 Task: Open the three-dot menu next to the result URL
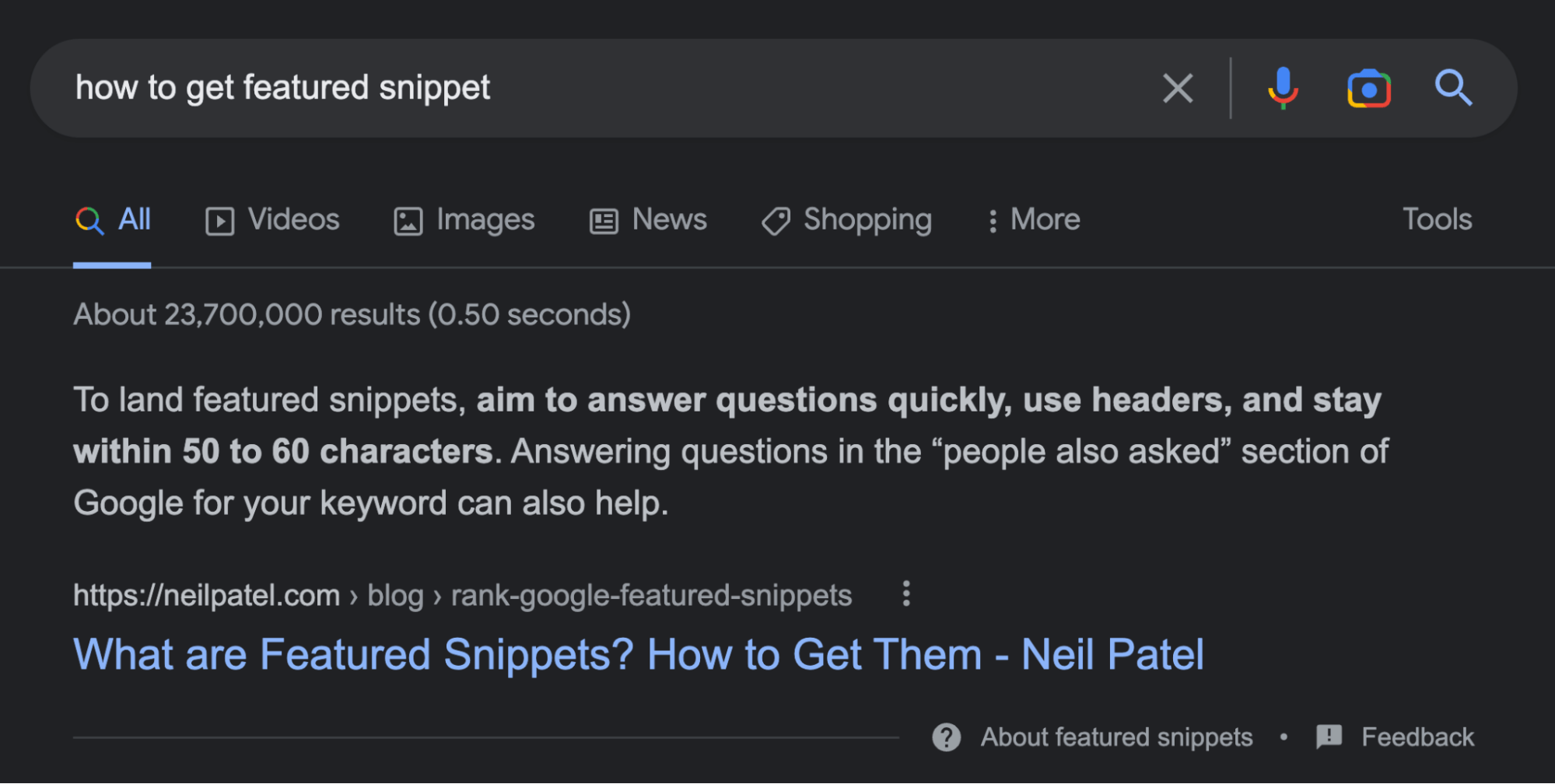906,594
